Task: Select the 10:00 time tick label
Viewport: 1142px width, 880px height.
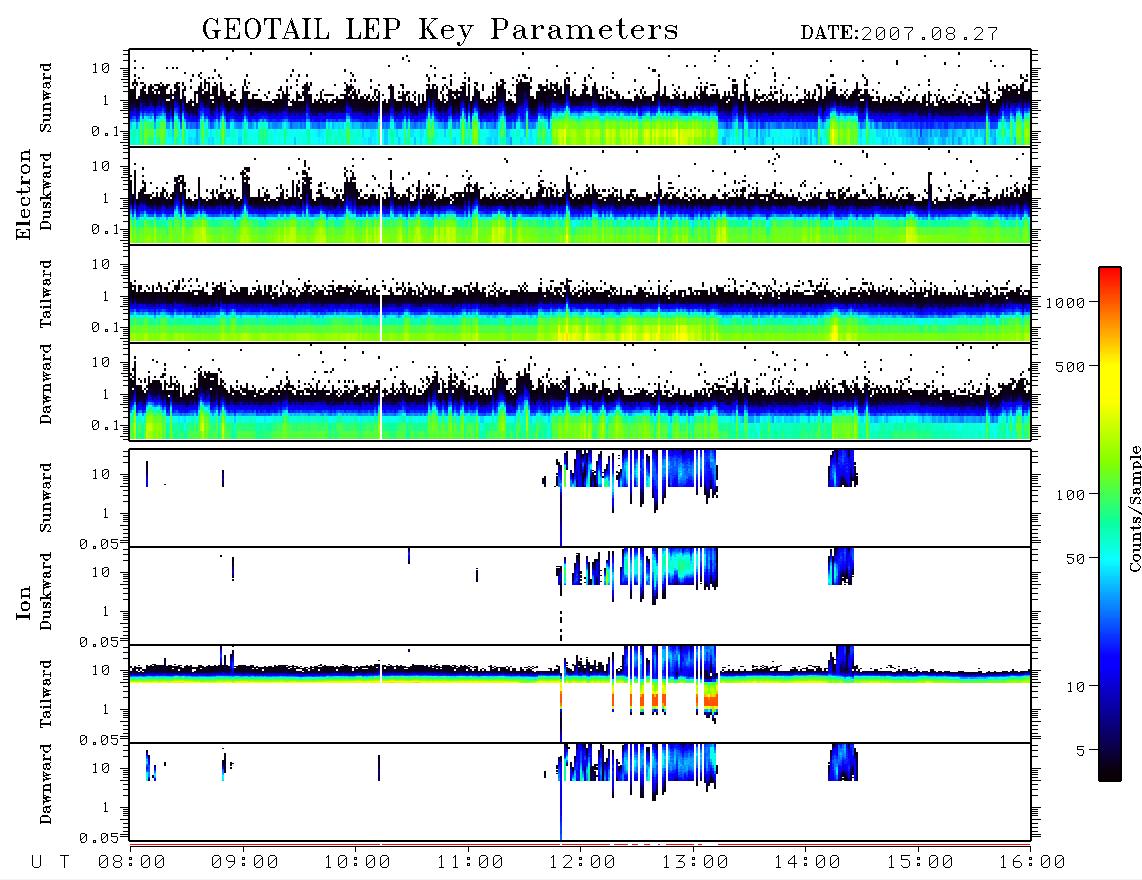Action: (x=357, y=863)
